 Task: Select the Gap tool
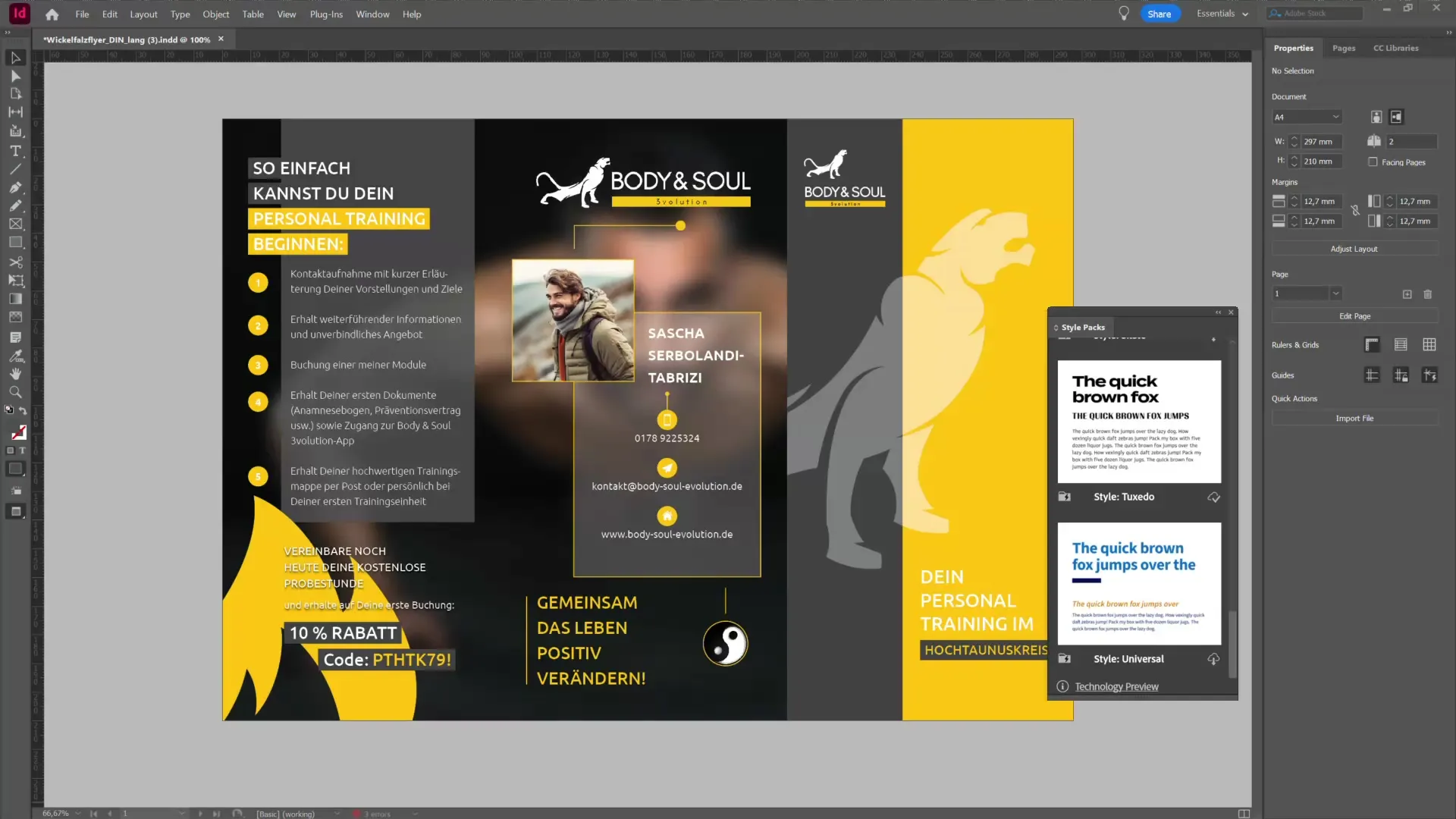click(15, 112)
